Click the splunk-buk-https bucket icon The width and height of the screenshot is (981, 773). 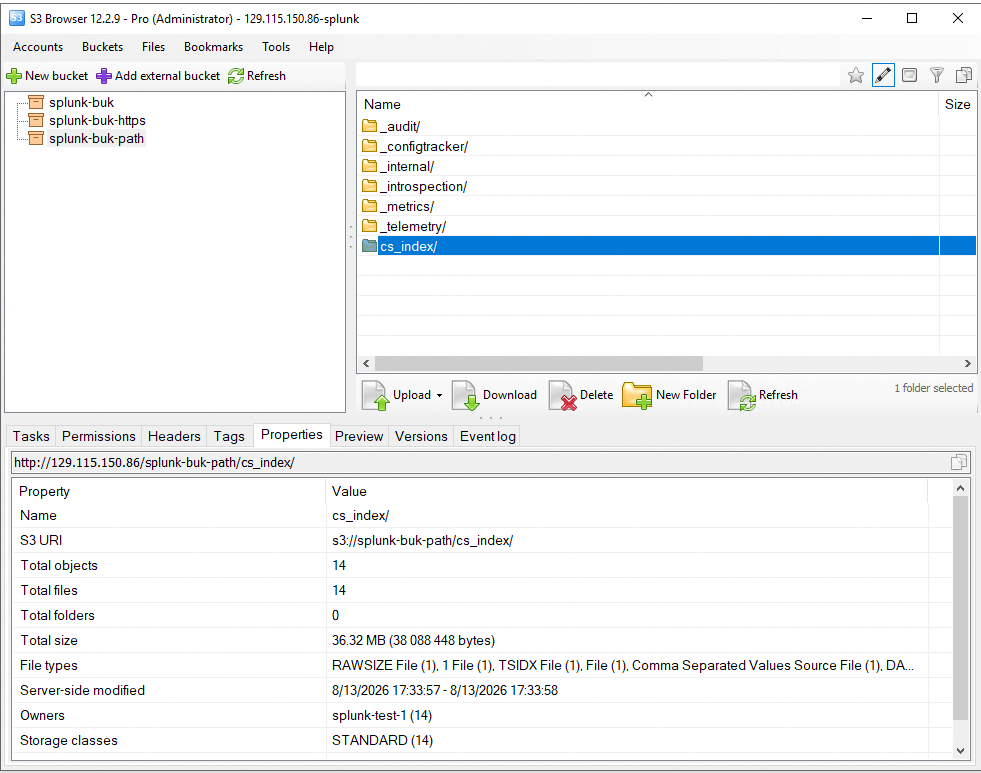pyautogui.click(x=36, y=121)
